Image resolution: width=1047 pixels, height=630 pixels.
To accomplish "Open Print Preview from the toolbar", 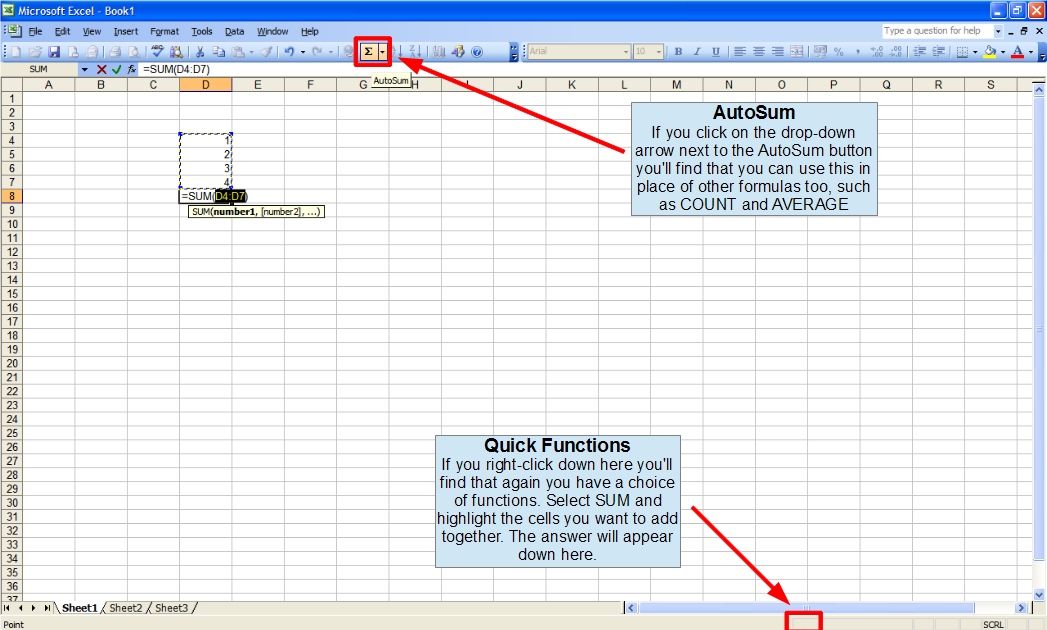I will point(134,51).
